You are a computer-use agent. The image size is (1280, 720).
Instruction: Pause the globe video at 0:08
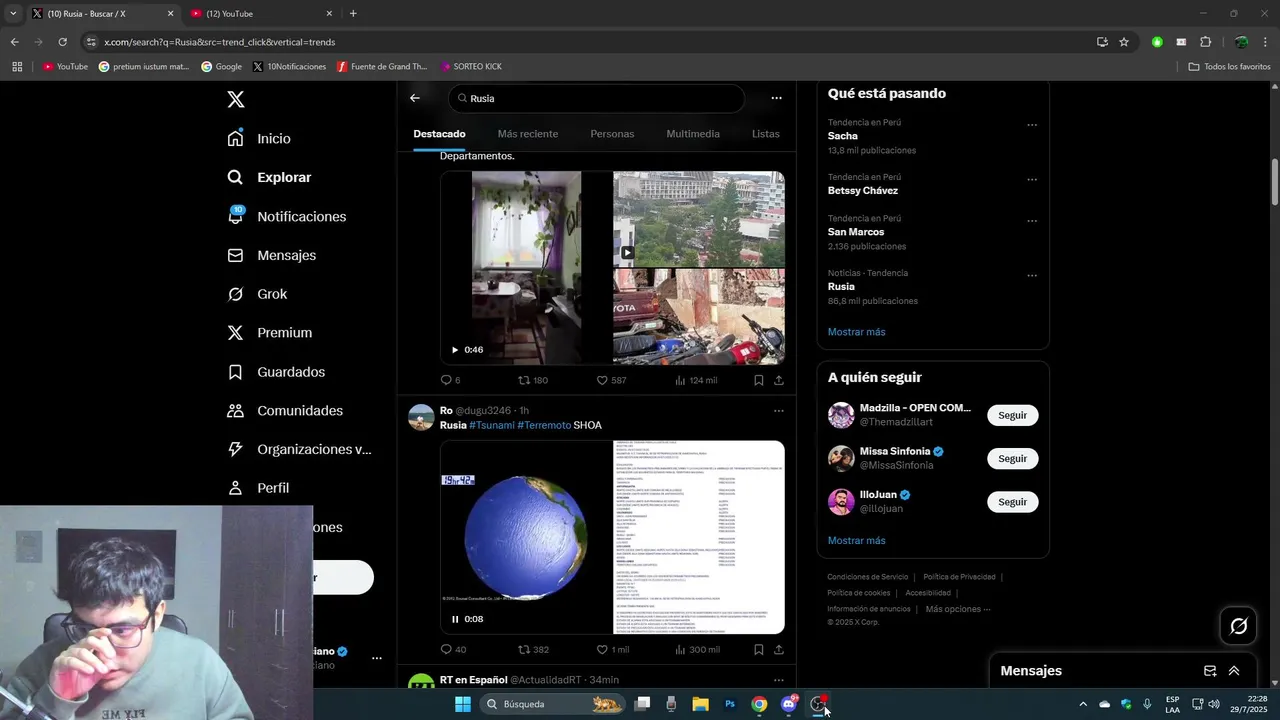pyautogui.click(x=455, y=619)
